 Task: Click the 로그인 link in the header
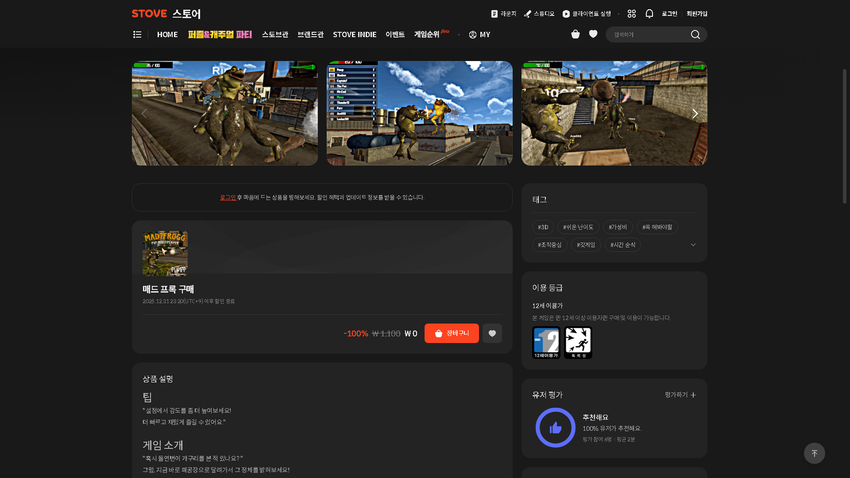pyautogui.click(x=669, y=14)
